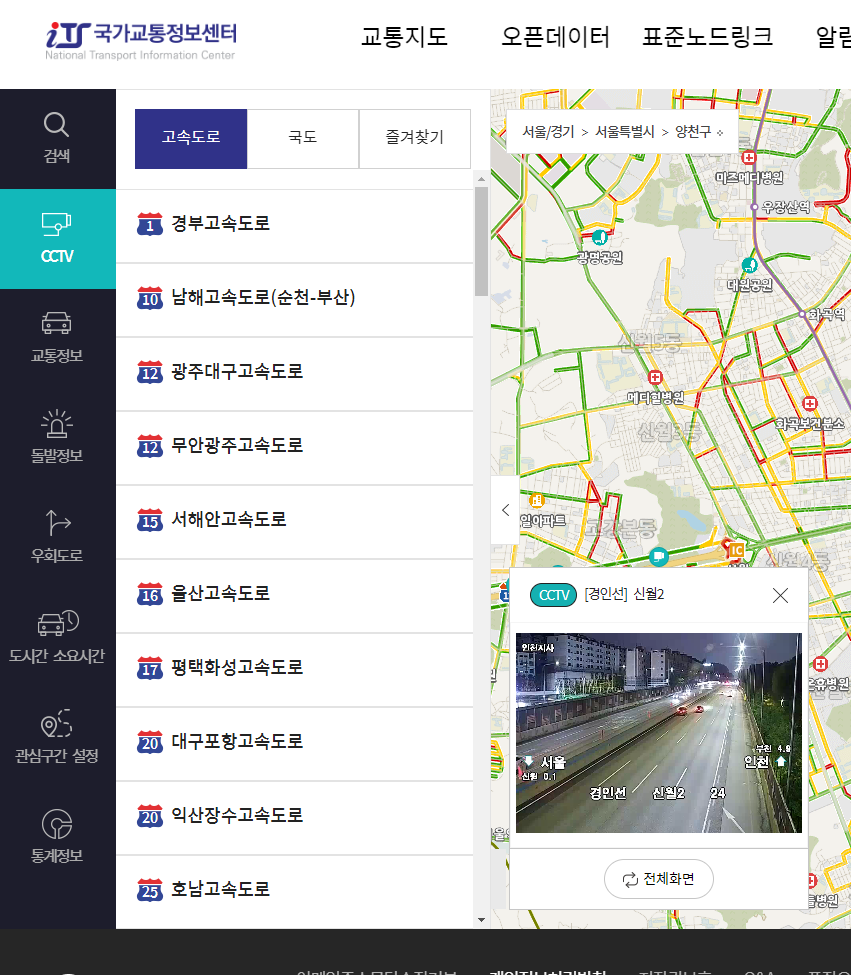Viewport: 851px width, 975px height.
Task: Click the hospital marker at 메디힐병원
Action: (655, 377)
